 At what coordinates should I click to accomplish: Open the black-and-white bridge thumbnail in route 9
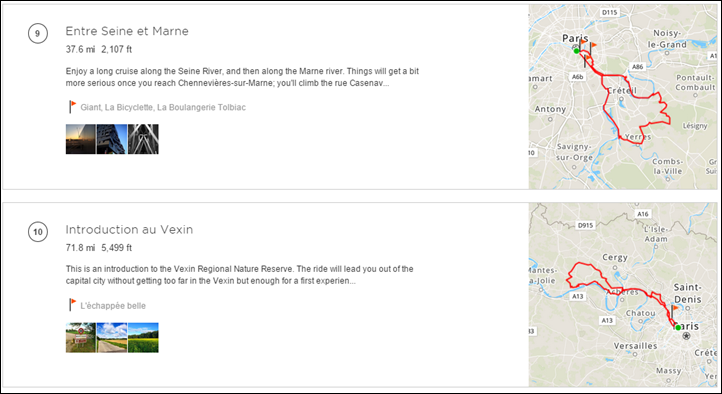(143, 139)
